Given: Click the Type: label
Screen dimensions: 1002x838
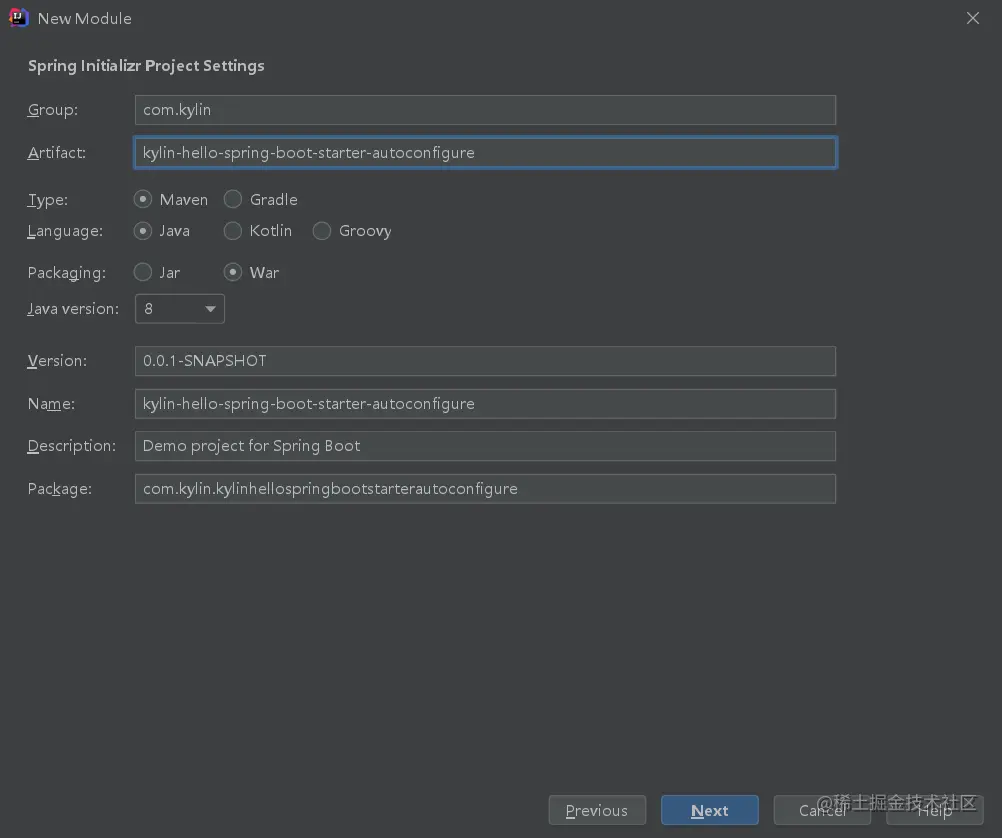Looking at the screenshot, I should 47,200.
